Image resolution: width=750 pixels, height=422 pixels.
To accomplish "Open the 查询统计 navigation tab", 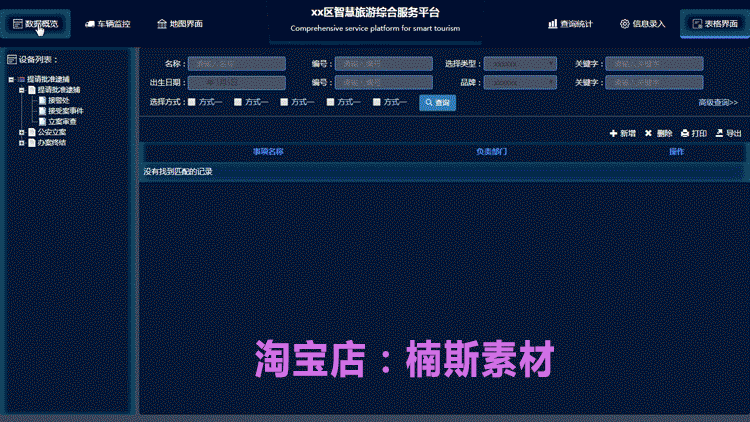I will point(570,24).
